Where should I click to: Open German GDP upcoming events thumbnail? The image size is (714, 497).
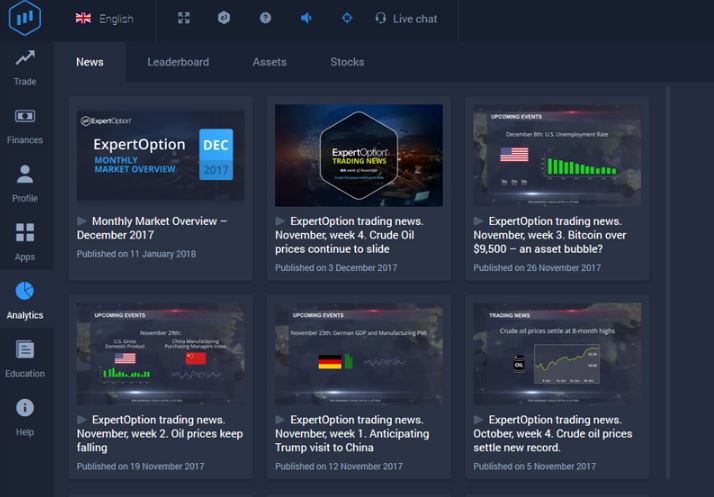pos(359,354)
